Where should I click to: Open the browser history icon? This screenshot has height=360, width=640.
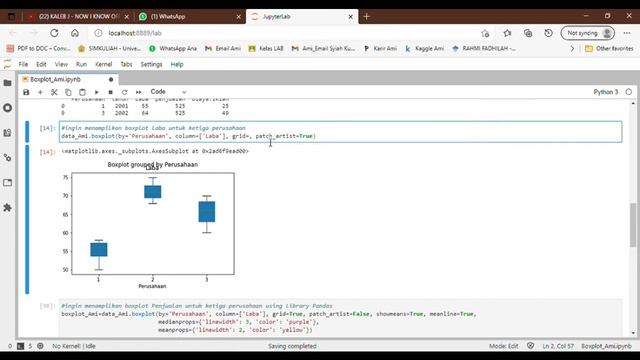548,33
